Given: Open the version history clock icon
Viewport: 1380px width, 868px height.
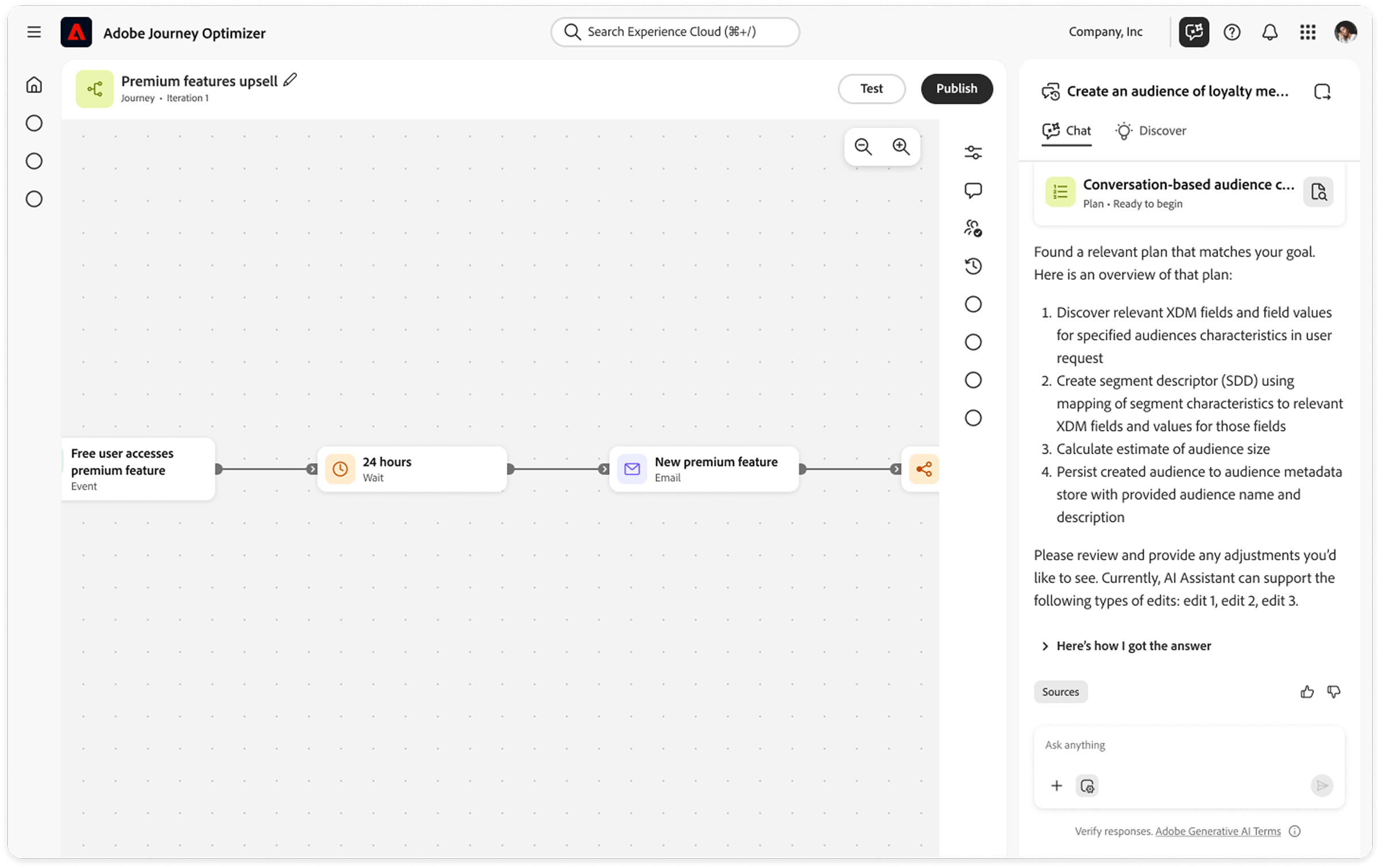Looking at the screenshot, I should tap(973, 266).
